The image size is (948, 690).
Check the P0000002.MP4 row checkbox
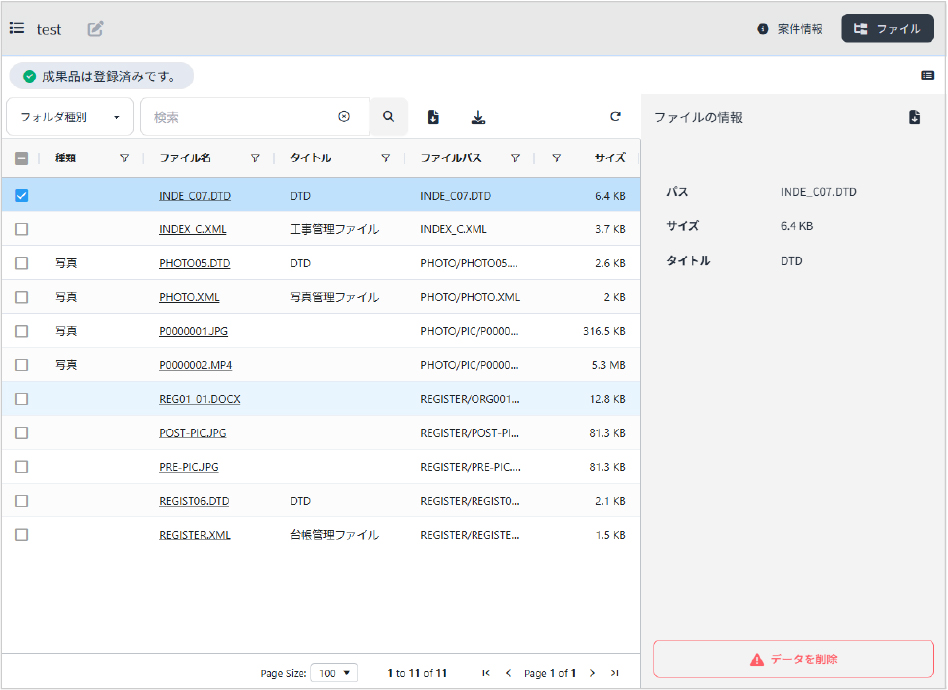coord(21,365)
